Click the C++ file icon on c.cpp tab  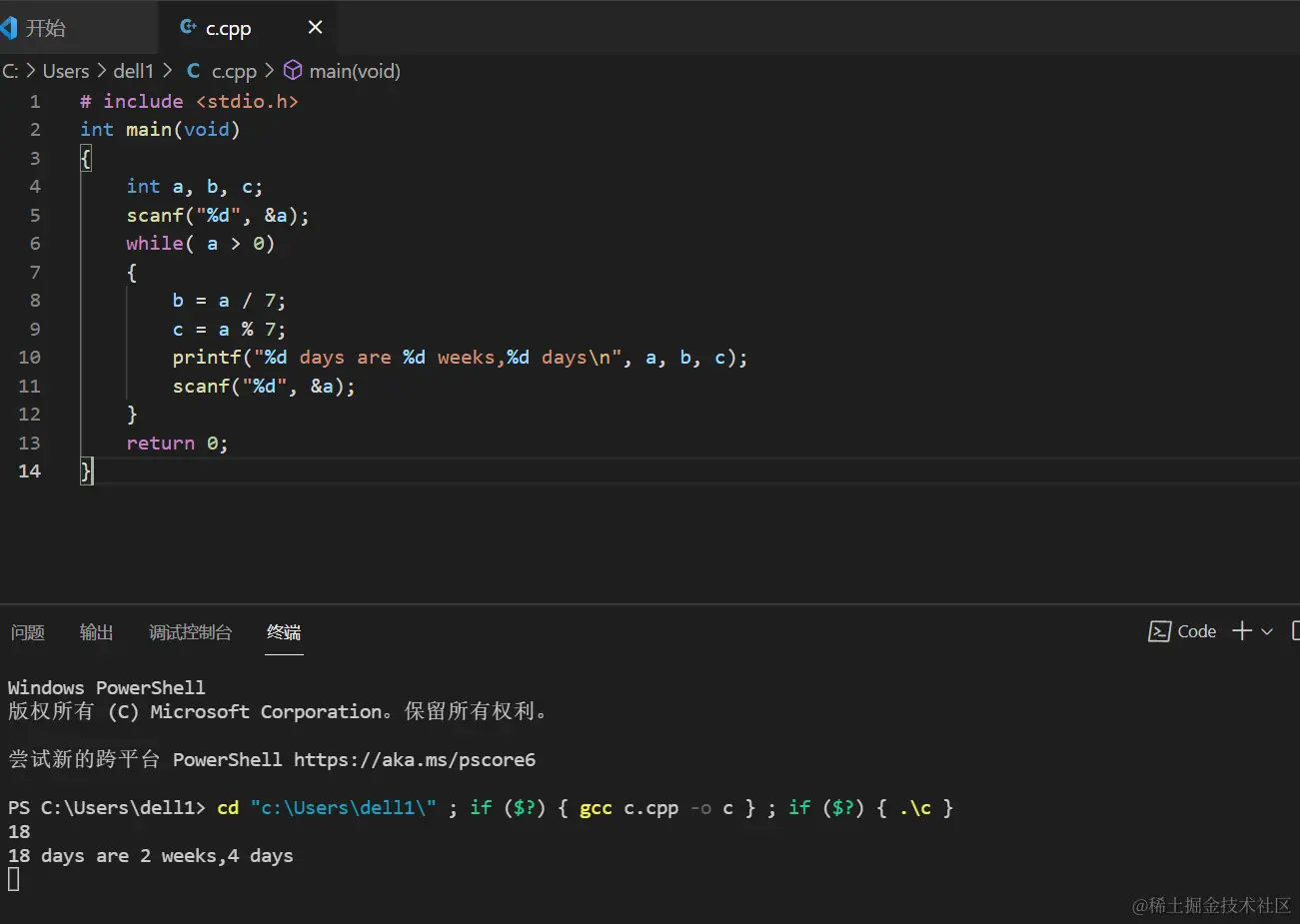point(188,27)
